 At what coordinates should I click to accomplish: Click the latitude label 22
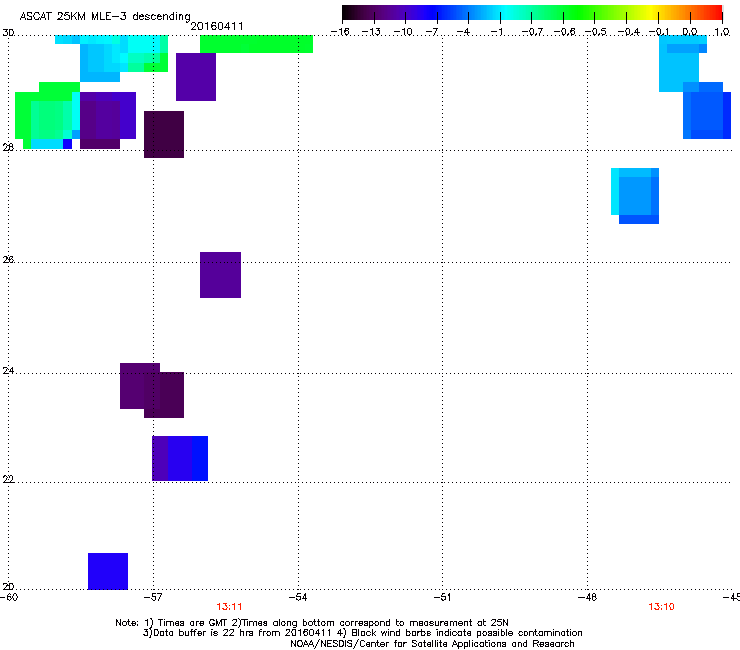click(8, 479)
